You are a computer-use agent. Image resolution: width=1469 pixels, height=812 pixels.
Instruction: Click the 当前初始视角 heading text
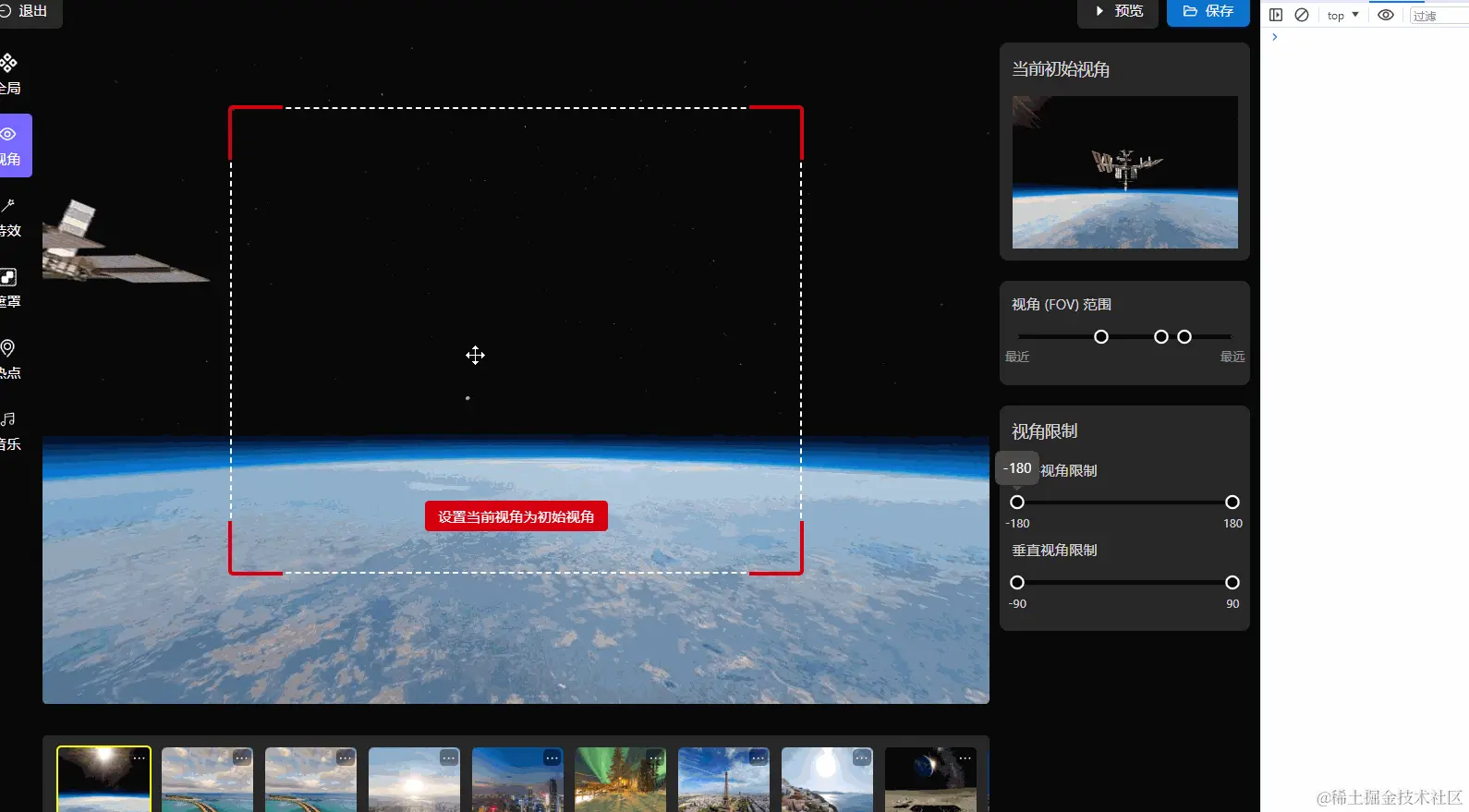(x=1061, y=69)
